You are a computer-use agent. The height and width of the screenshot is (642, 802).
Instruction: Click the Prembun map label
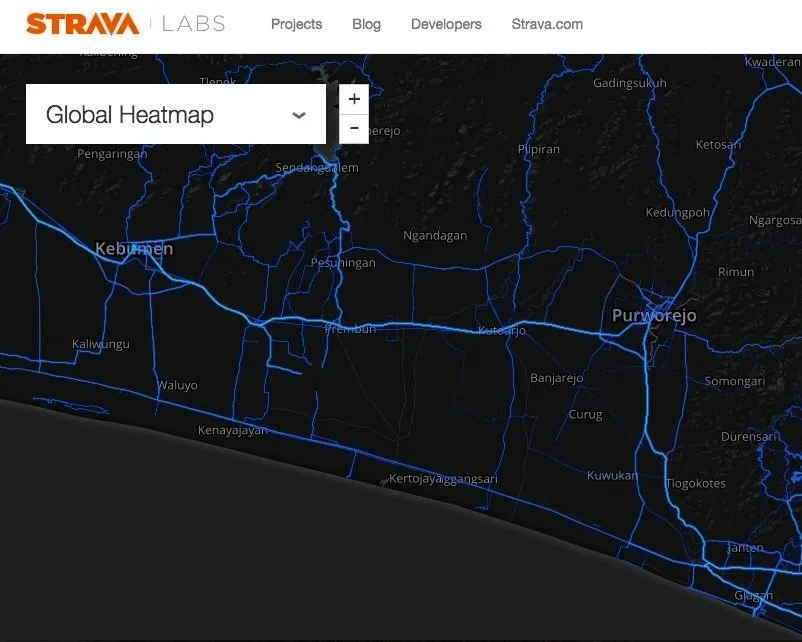pyautogui.click(x=350, y=329)
